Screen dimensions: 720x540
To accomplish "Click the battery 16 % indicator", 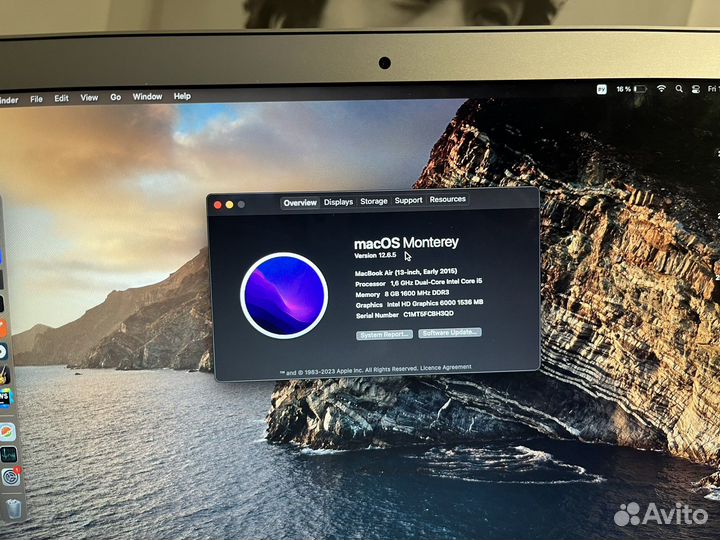I will tap(631, 89).
